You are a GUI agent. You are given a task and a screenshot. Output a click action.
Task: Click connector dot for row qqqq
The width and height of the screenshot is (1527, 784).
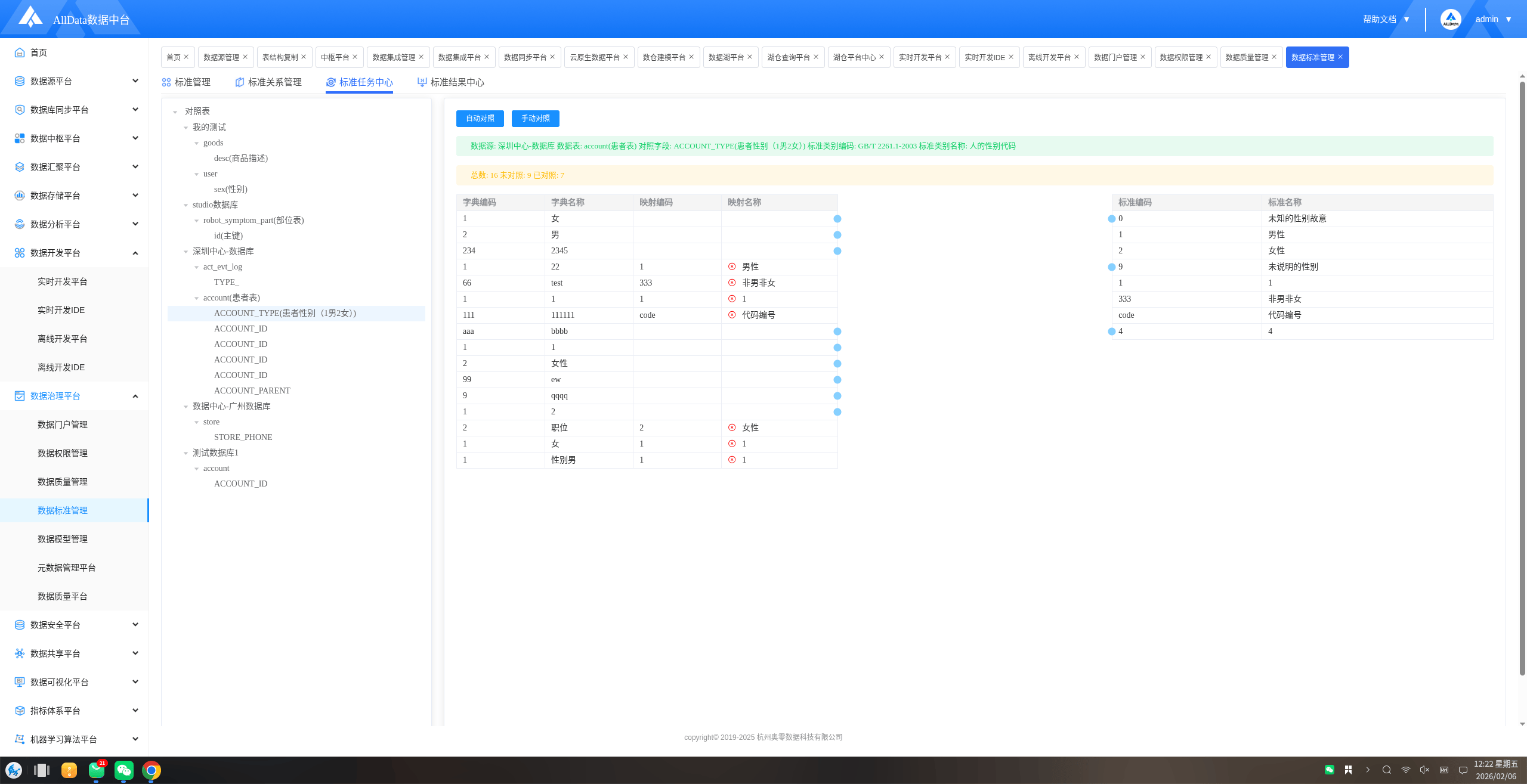click(837, 396)
